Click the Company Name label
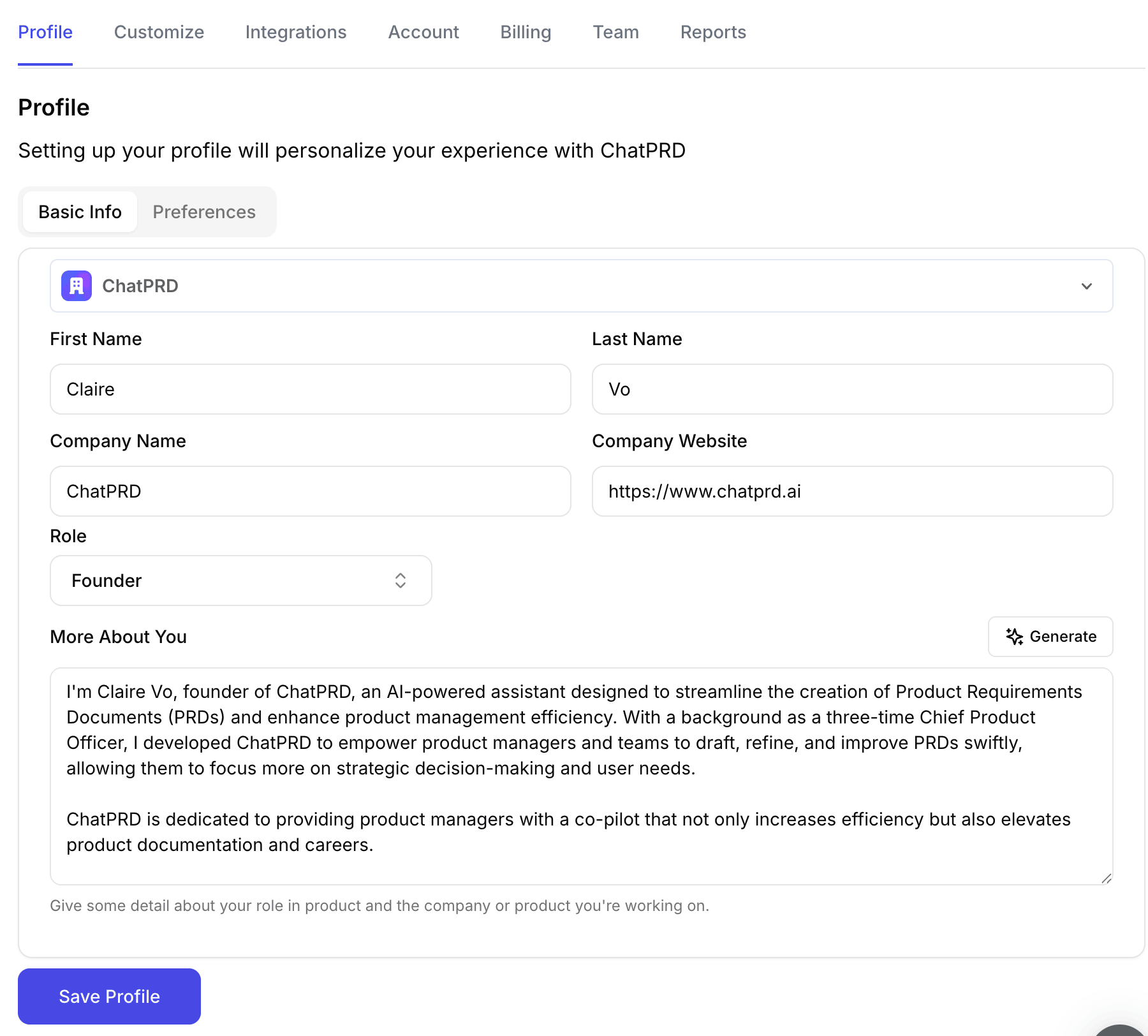The image size is (1148, 1036). 118,441
